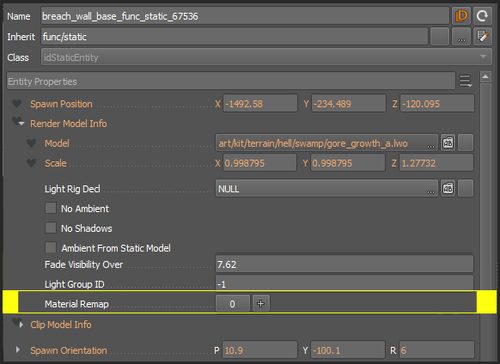Enable Ambient From Static Model checkbox
The width and height of the screenshot is (500, 364).
(x=51, y=248)
